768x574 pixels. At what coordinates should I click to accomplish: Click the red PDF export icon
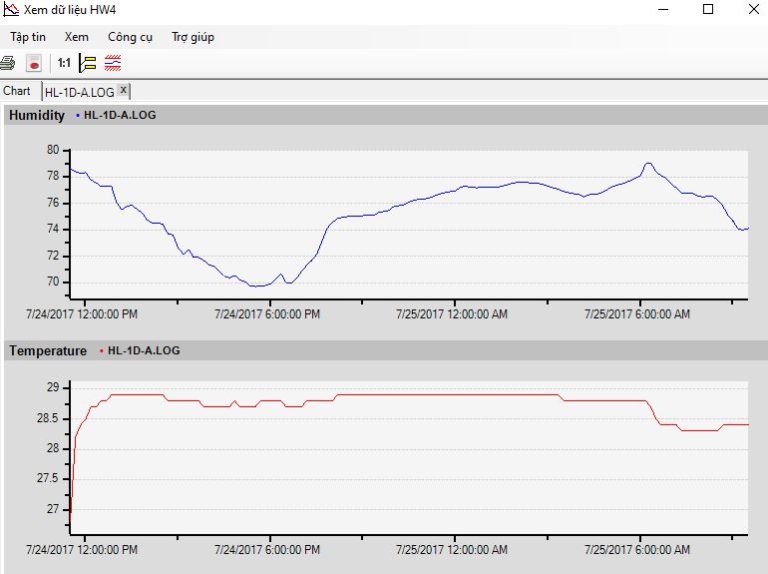[x=34, y=63]
